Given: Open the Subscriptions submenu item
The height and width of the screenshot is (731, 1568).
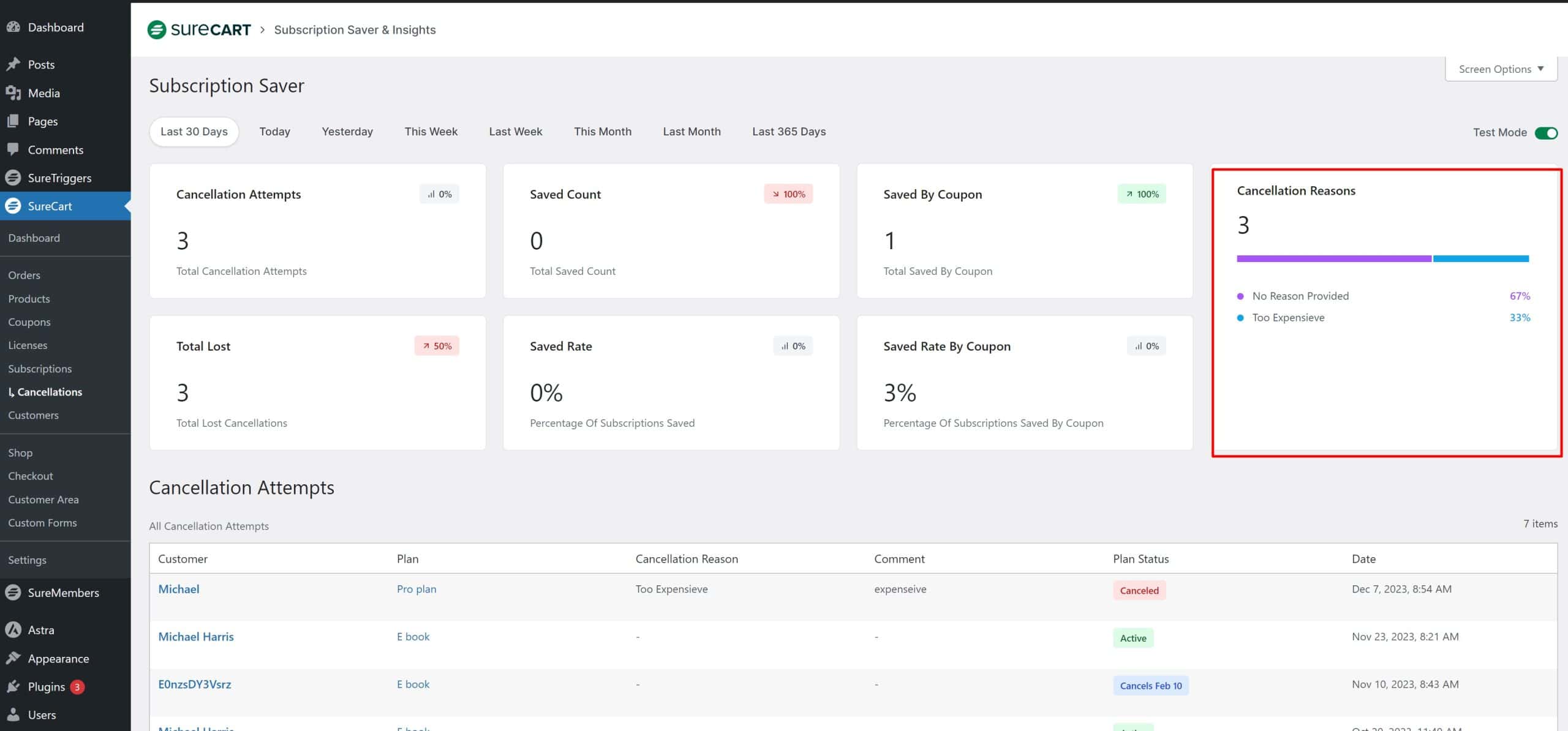Looking at the screenshot, I should tap(40, 369).
